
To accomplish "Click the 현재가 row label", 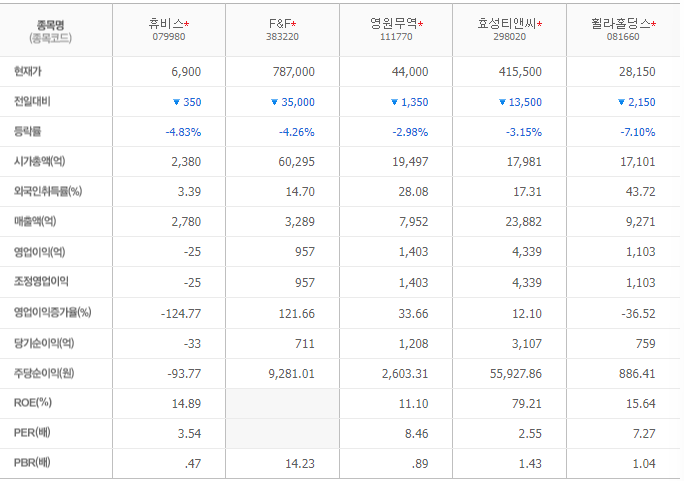I will pos(28,71).
